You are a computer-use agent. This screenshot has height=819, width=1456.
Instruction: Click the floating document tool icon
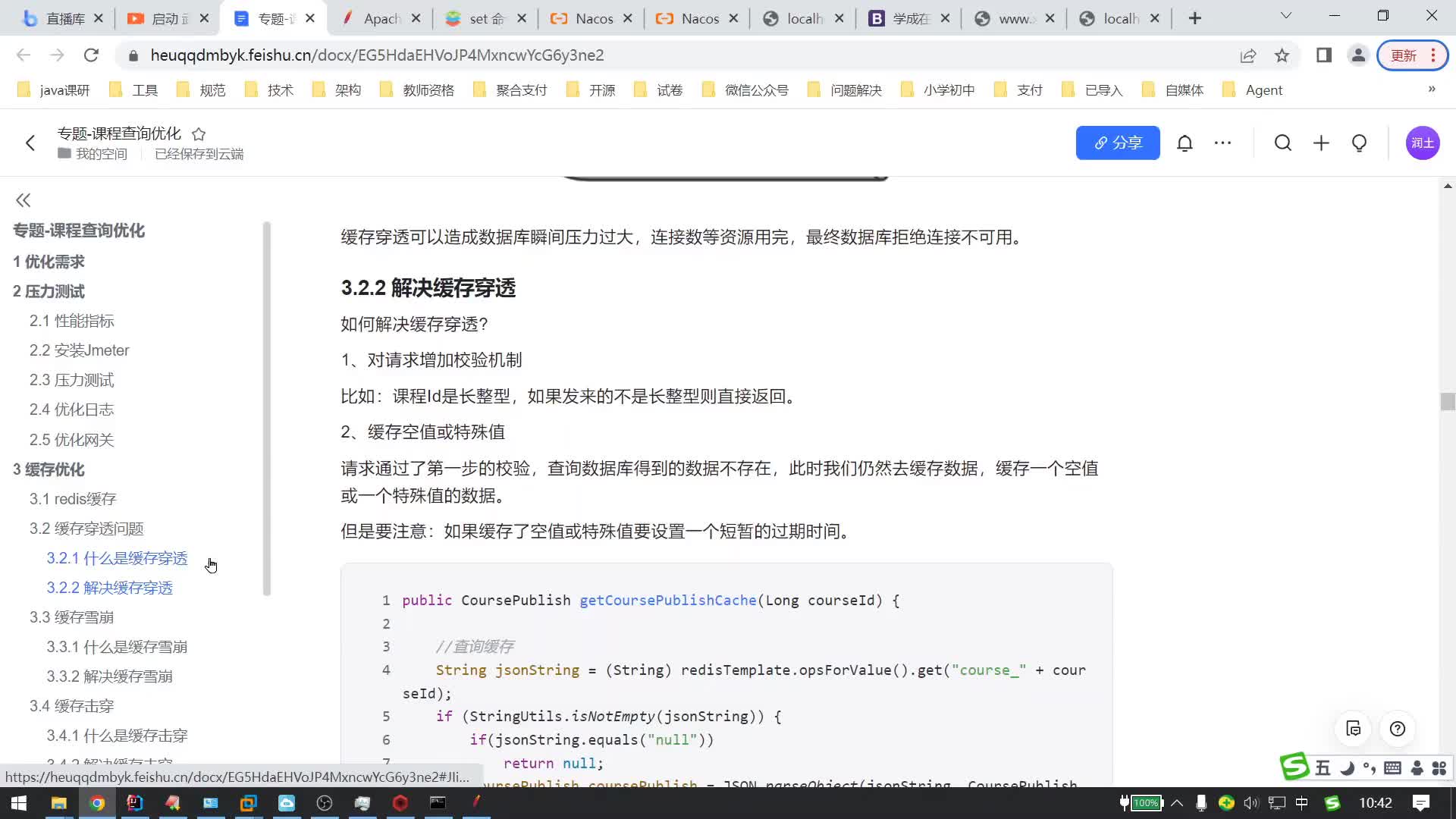point(1354,729)
